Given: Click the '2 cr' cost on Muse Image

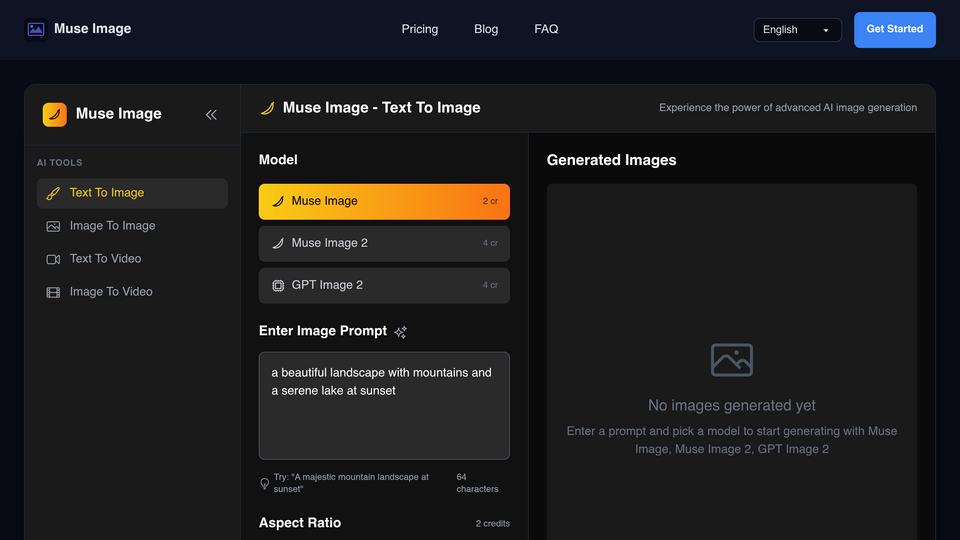Looking at the screenshot, I should [490, 201].
